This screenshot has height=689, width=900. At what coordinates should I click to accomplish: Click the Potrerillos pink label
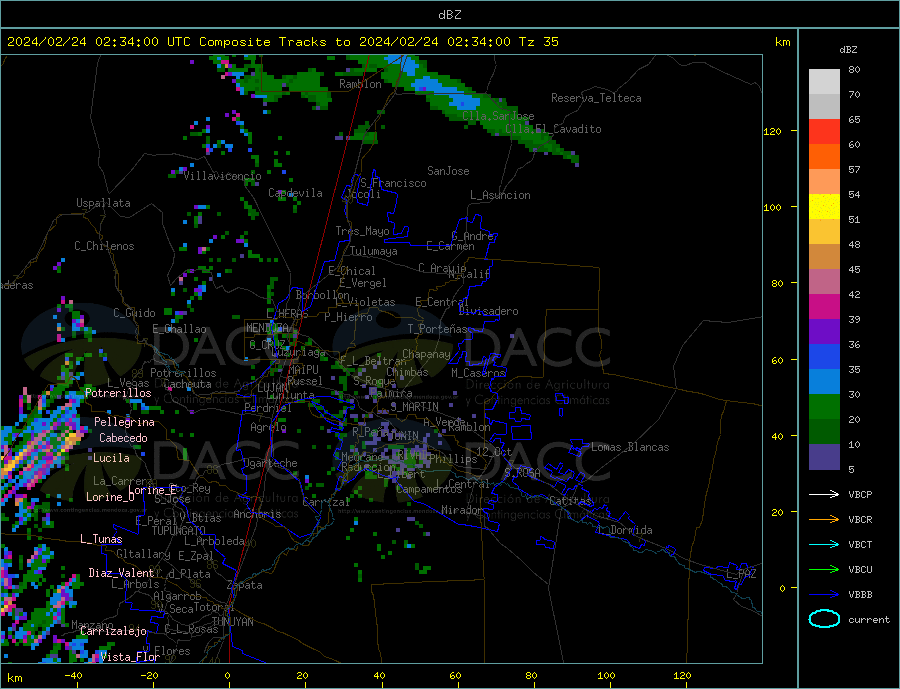point(118,393)
